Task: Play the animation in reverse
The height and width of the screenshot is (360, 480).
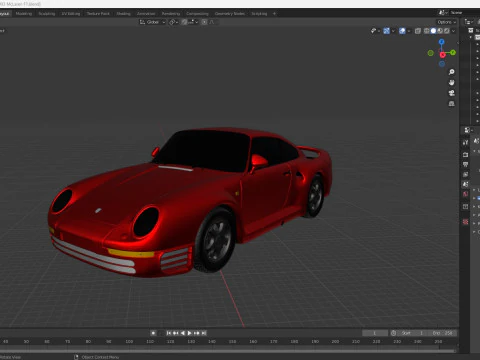Action: coord(183,333)
